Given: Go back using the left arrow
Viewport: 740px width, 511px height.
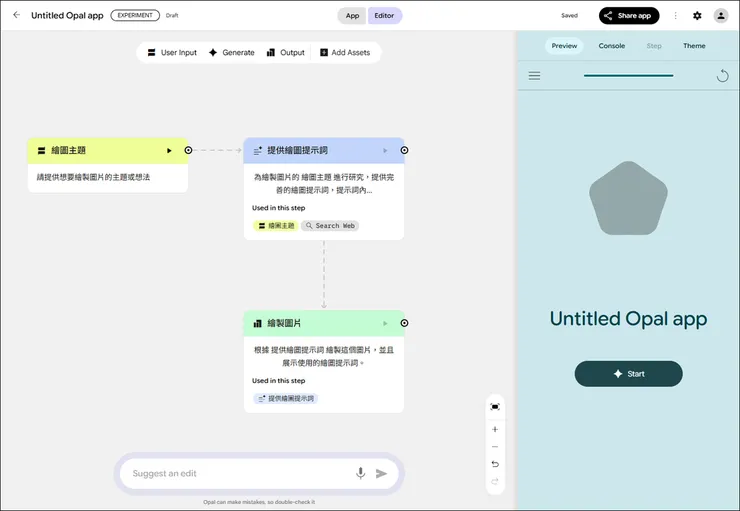Looking at the screenshot, I should click(x=17, y=15).
